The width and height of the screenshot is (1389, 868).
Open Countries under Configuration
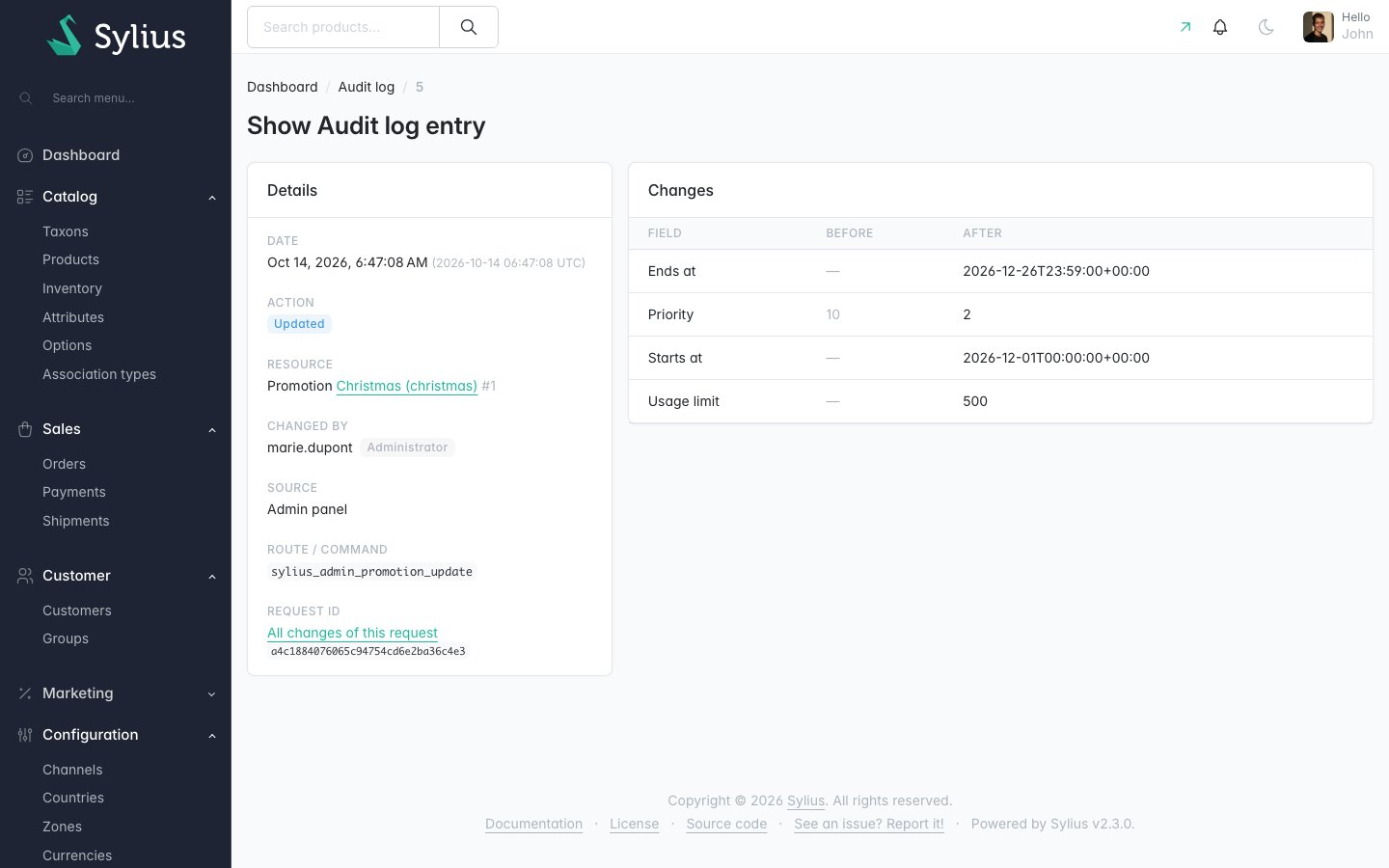[x=73, y=798]
